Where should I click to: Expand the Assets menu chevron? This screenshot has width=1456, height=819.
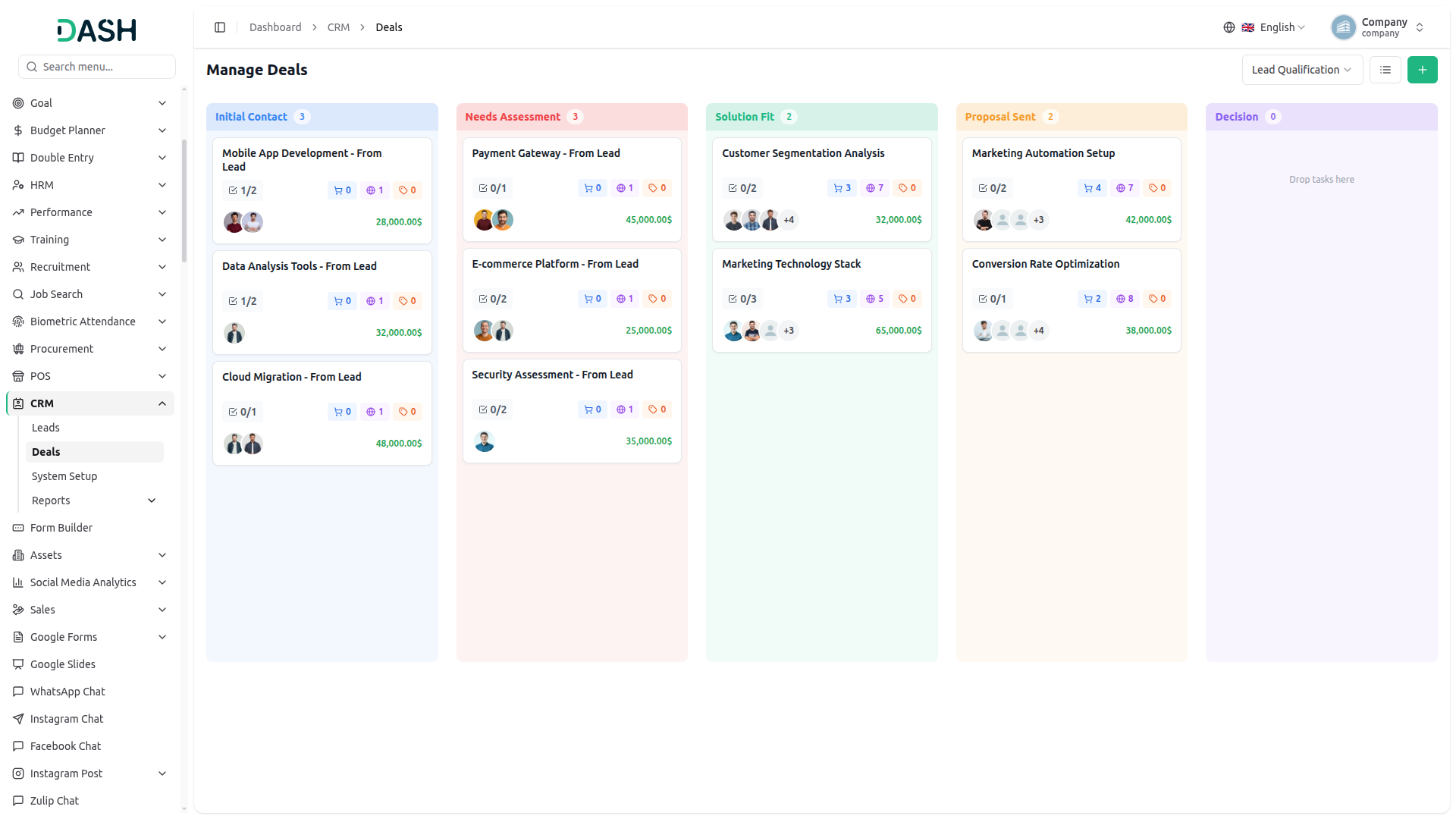coord(162,555)
